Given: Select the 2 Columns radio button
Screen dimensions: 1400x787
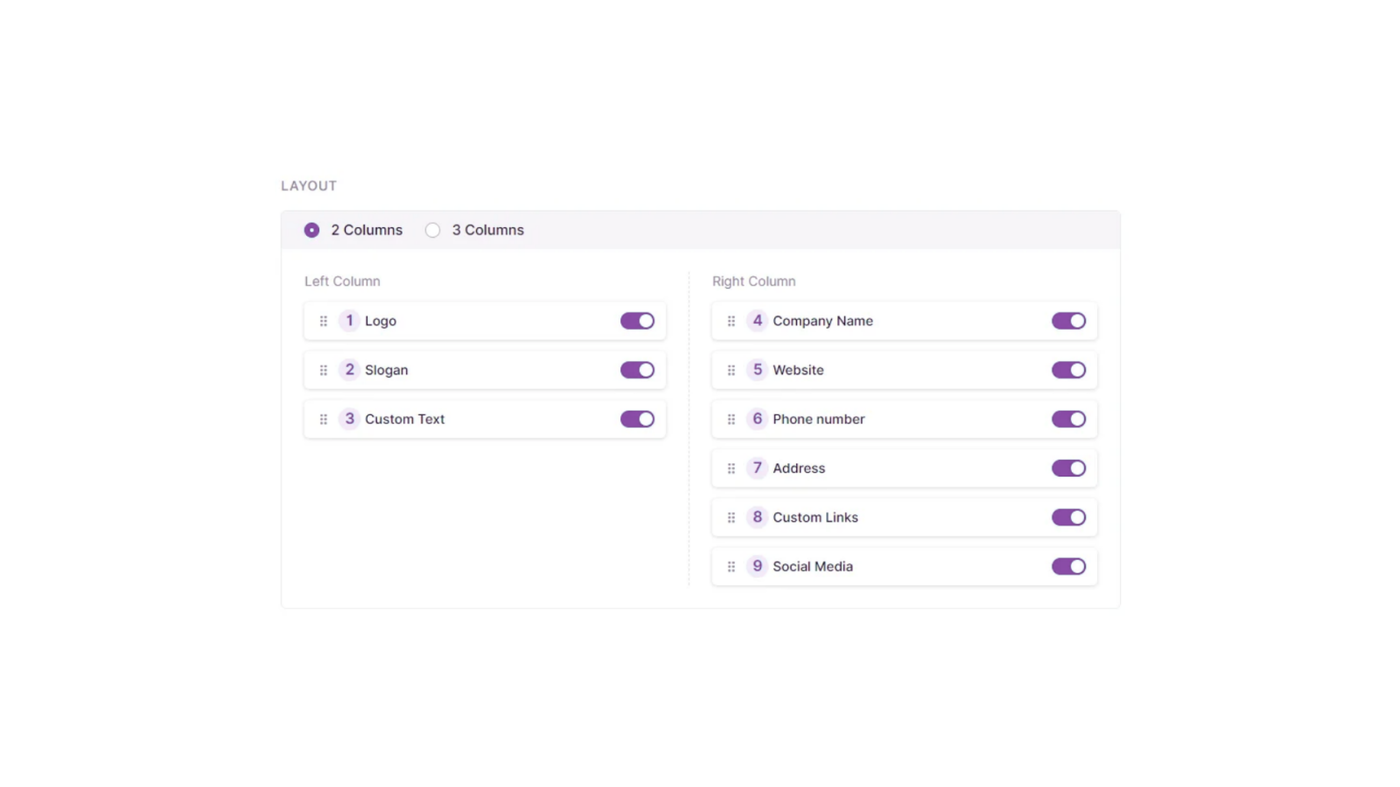Looking at the screenshot, I should [312, 230].
